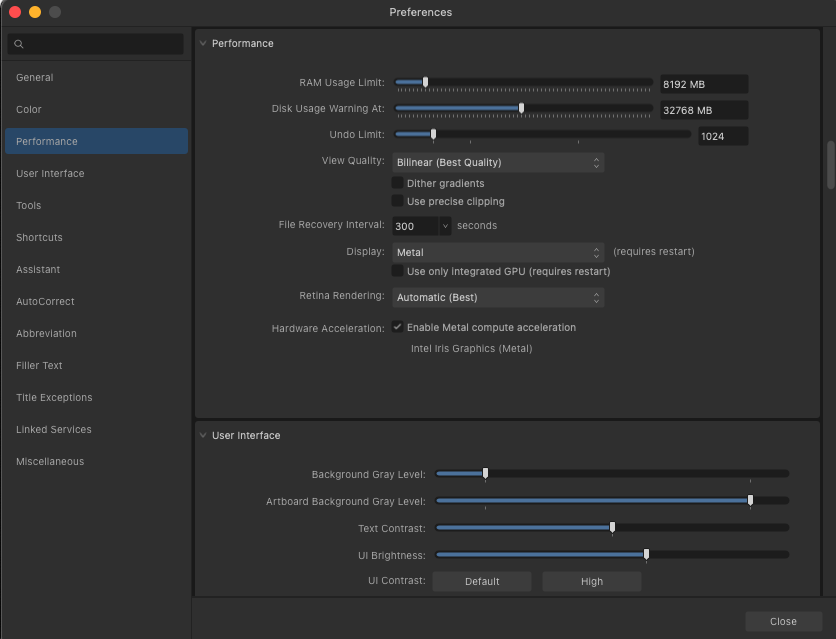
Task: Collapse the User Interface section chevron
Action: pyautogui.click(x=203, y=436)
